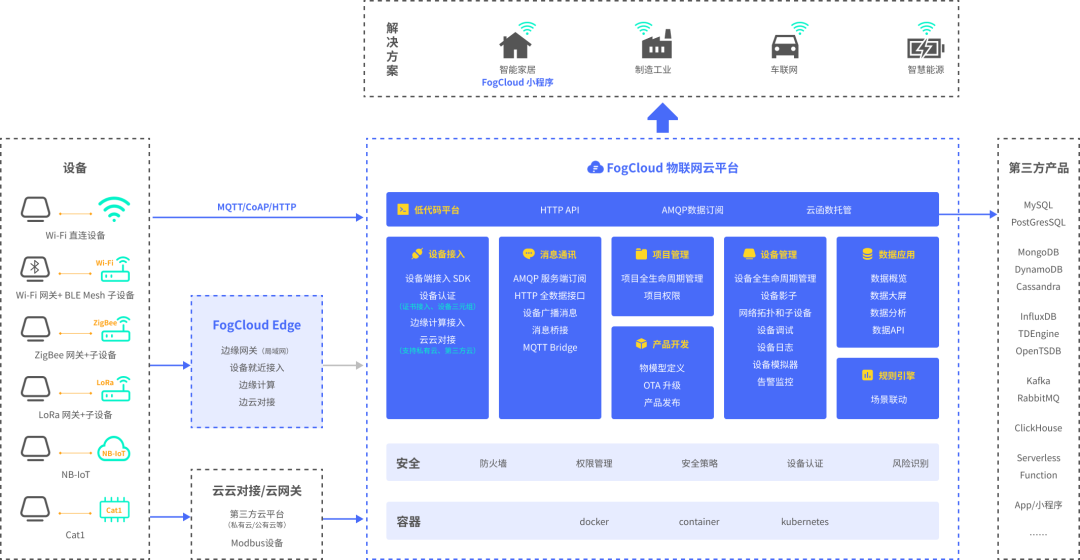Click the FogCloud cloud logo icon

coord(595,168)
